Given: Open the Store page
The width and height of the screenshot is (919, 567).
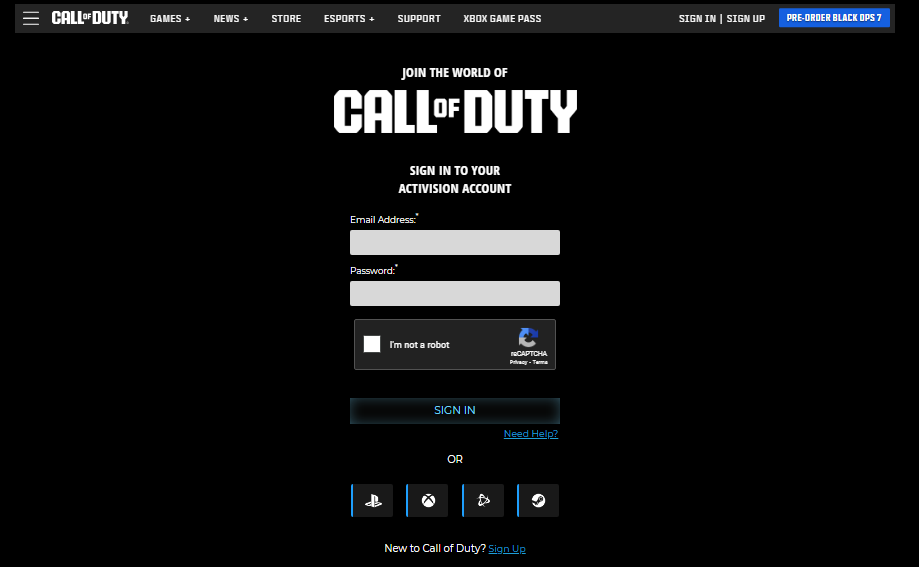Looking at the screenshot, I should click(x=286, y=19).
